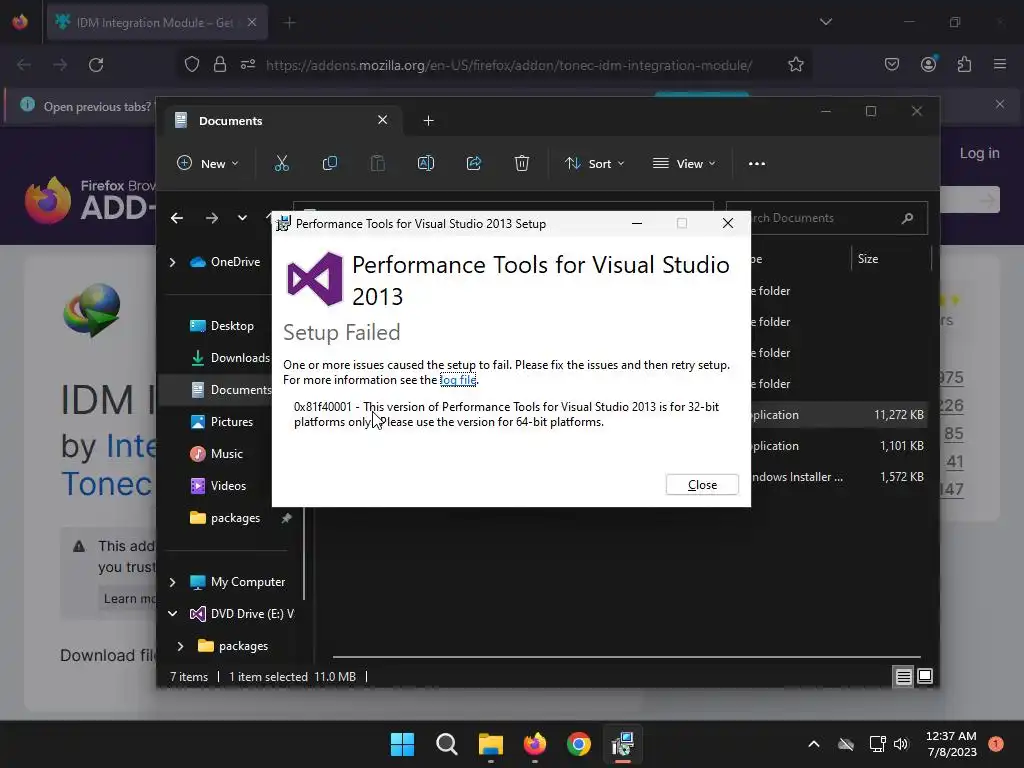Click the Close button in Setup Failed dialog

(702, 485)
